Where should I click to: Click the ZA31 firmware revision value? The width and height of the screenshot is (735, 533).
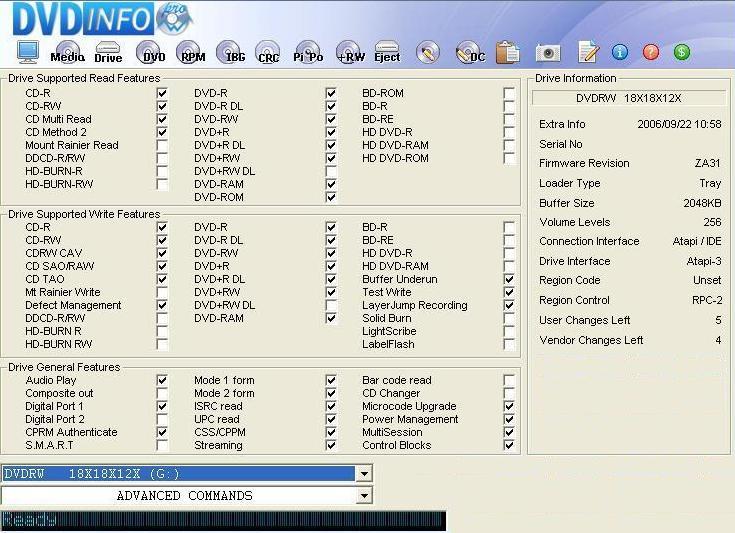707,163
